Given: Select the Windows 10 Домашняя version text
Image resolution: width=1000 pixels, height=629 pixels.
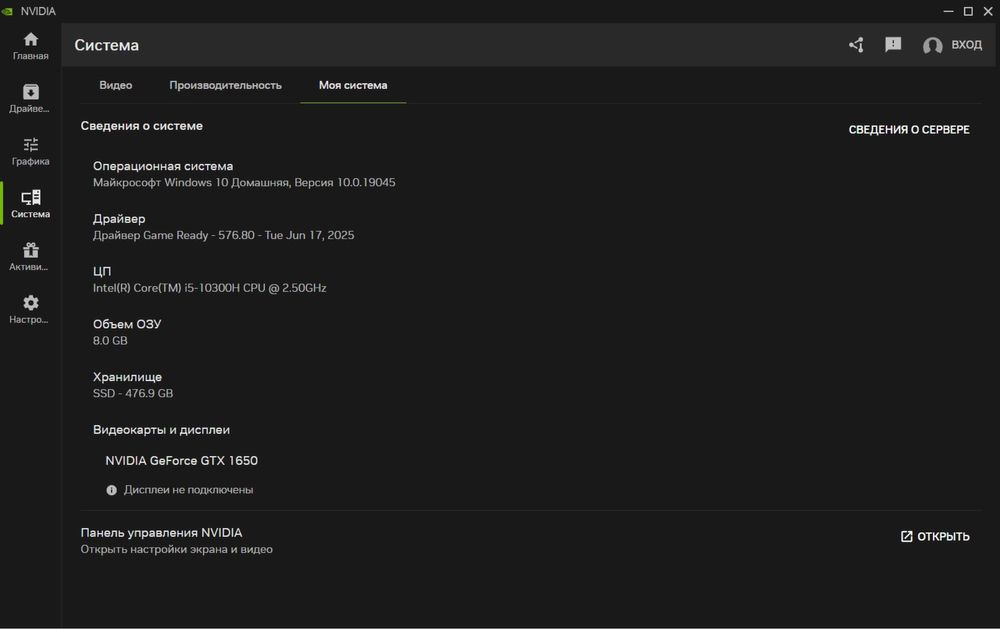Looking at the screenshot, I should tap(244, 182).
